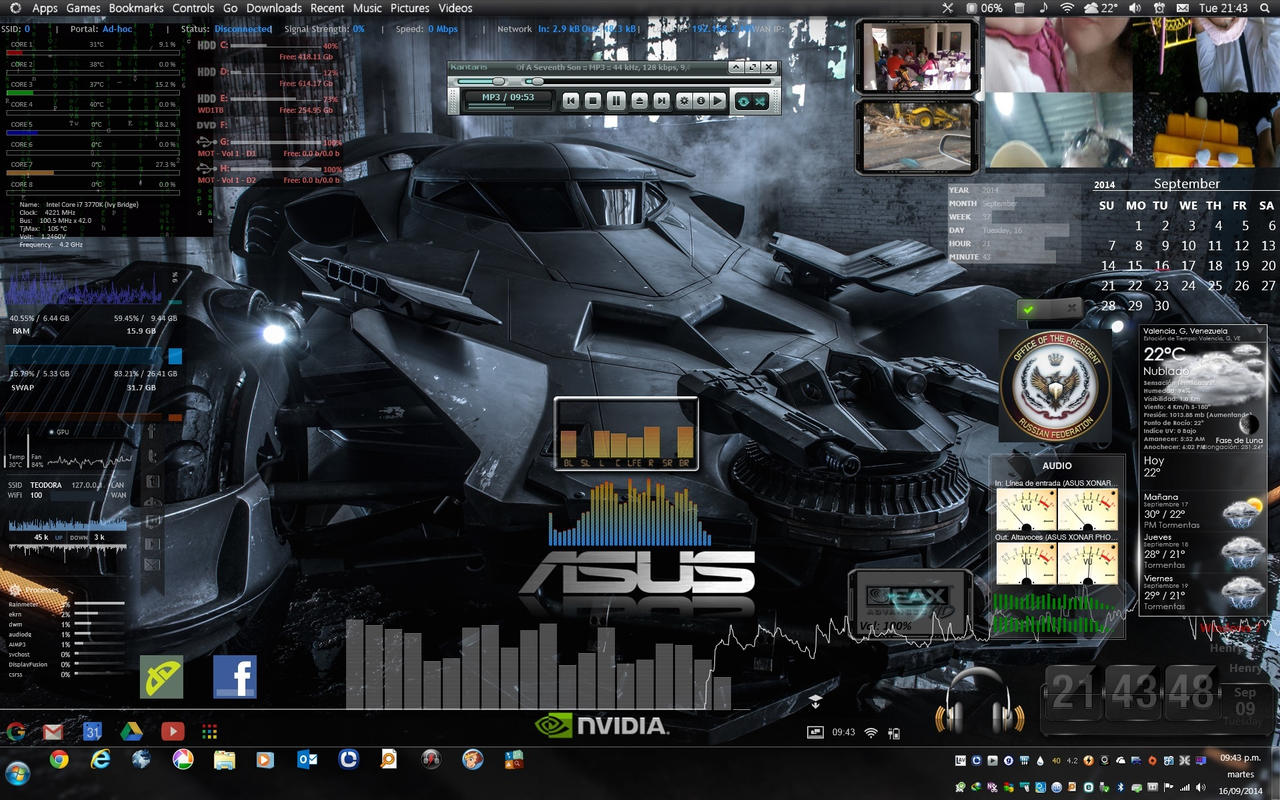Open the YouTube shortcut icon
The image size is (1280, 800).
[172, 732]
